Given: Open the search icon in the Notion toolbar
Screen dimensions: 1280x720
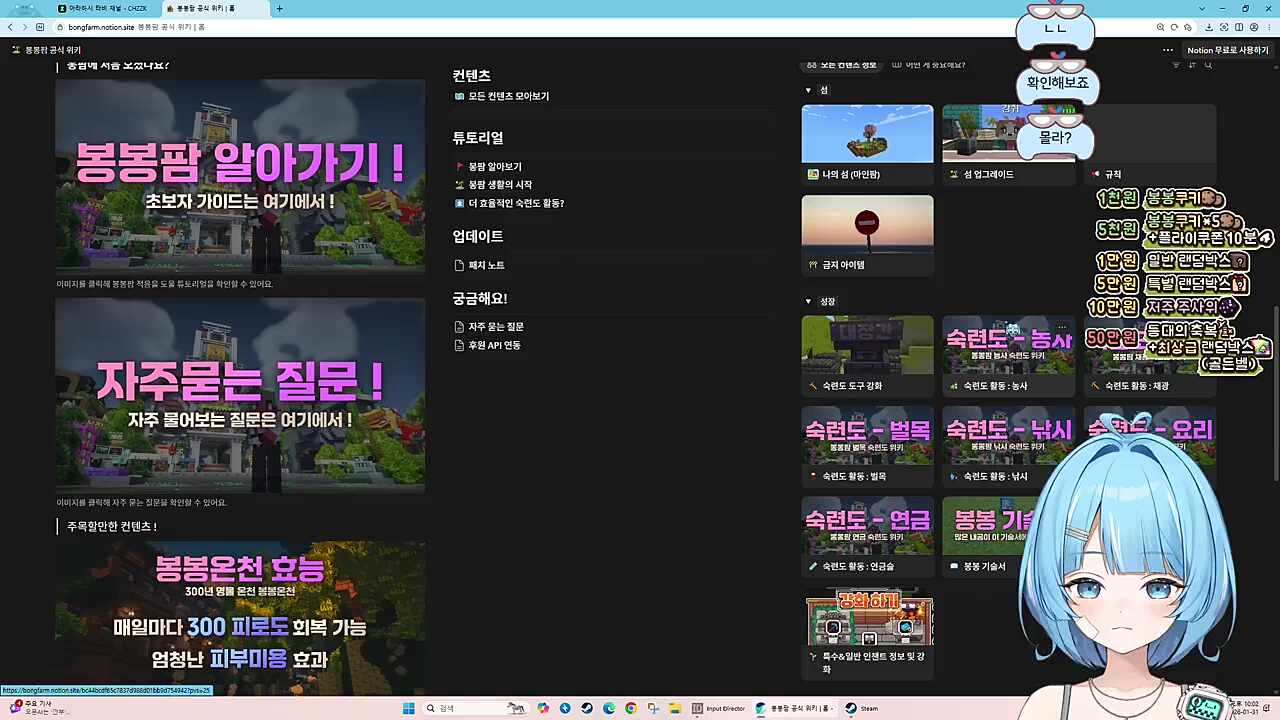Looking at the screenshot, I should pos(1208,64).
